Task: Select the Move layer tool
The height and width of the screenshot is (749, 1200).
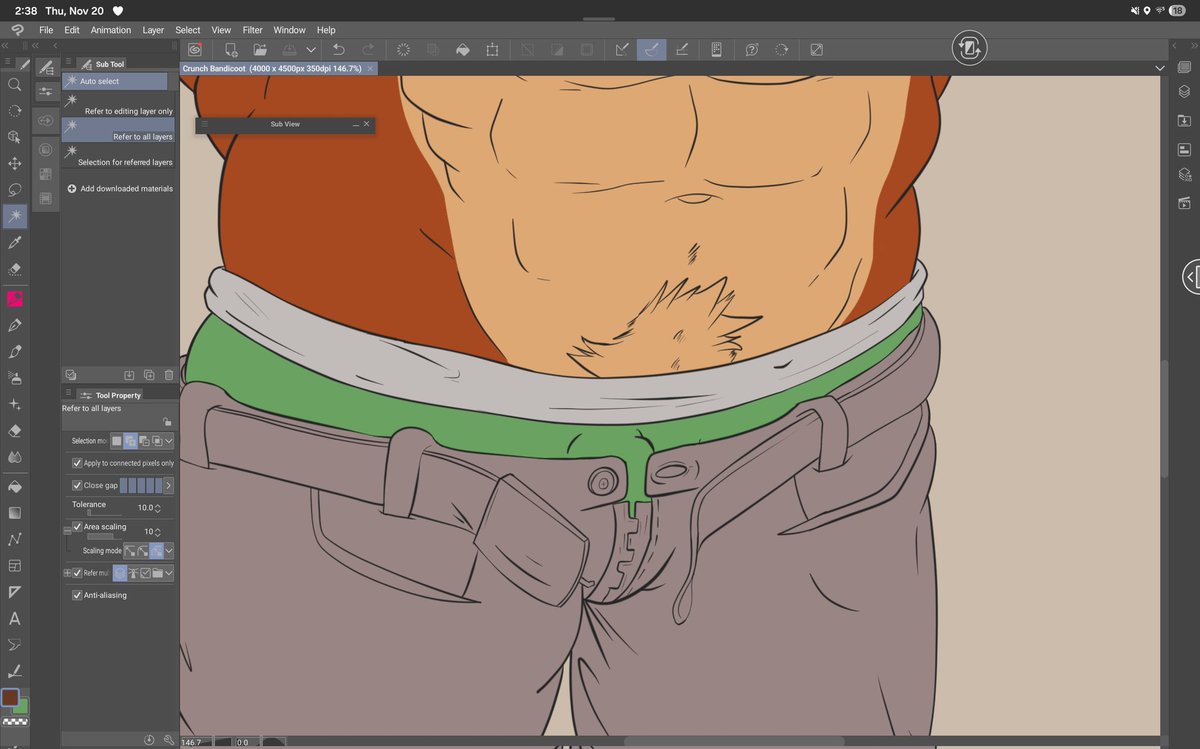Action: click(14, 163)
